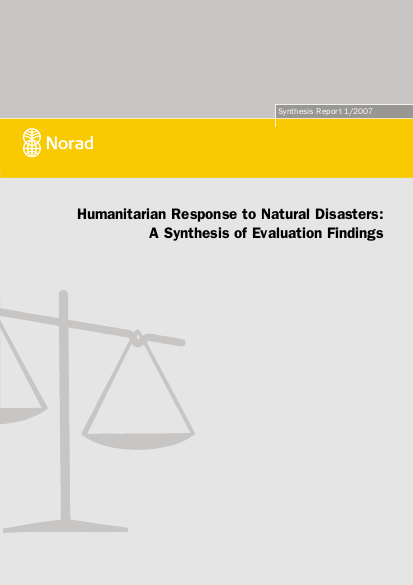Click the vertical post of the scales
Viewport: 413px width, 585px height.
[x=65, y=406]
